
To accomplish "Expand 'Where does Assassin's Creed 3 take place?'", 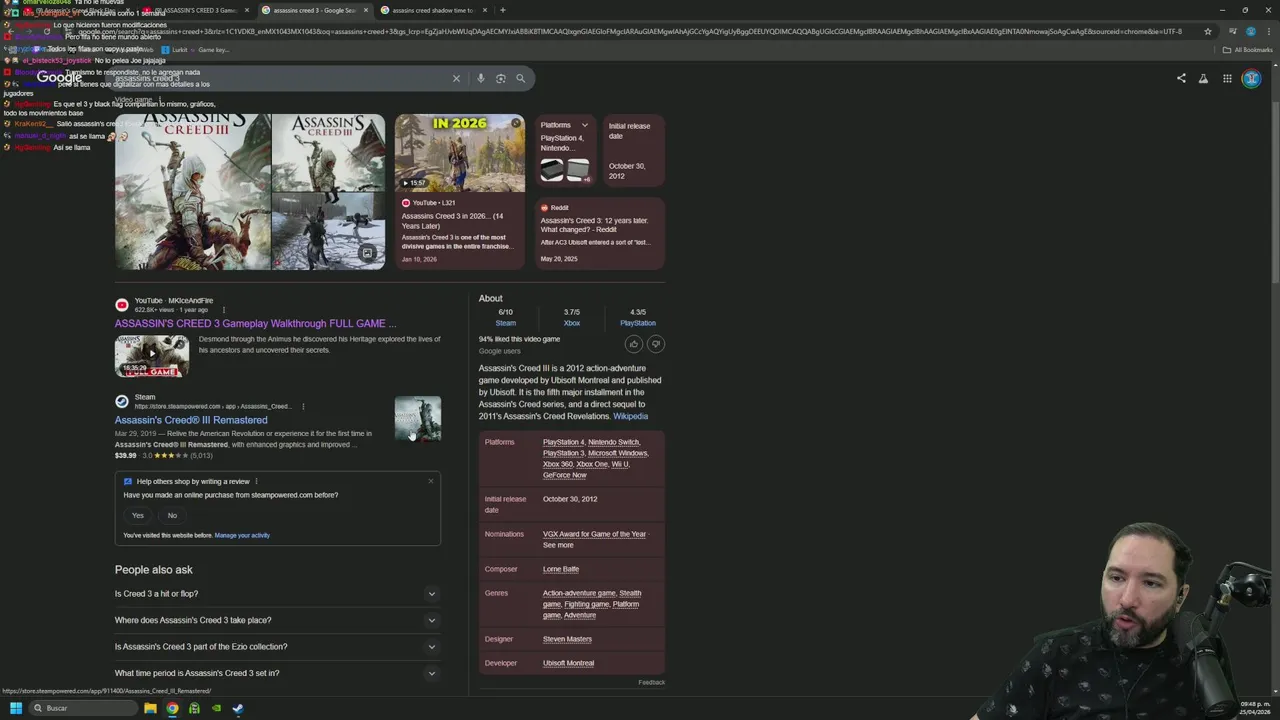I will pos(278,620).
